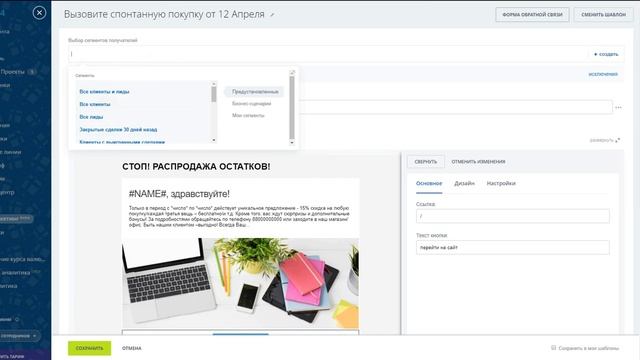
Task: Choose segment 'Все клиенты'
Action: [x=95, y=104]
